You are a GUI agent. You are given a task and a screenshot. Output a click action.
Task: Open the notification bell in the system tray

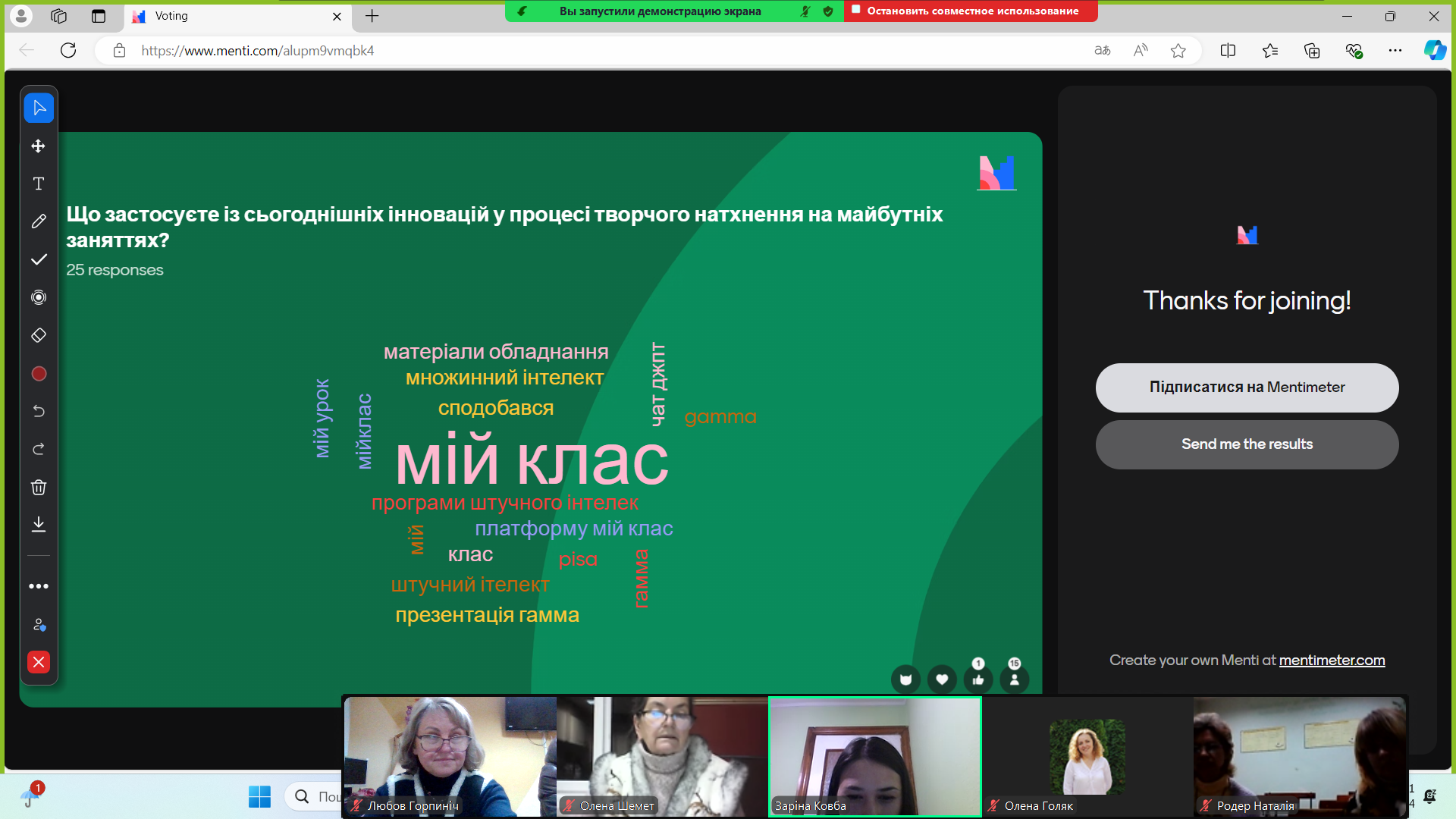click(1429, 796)
